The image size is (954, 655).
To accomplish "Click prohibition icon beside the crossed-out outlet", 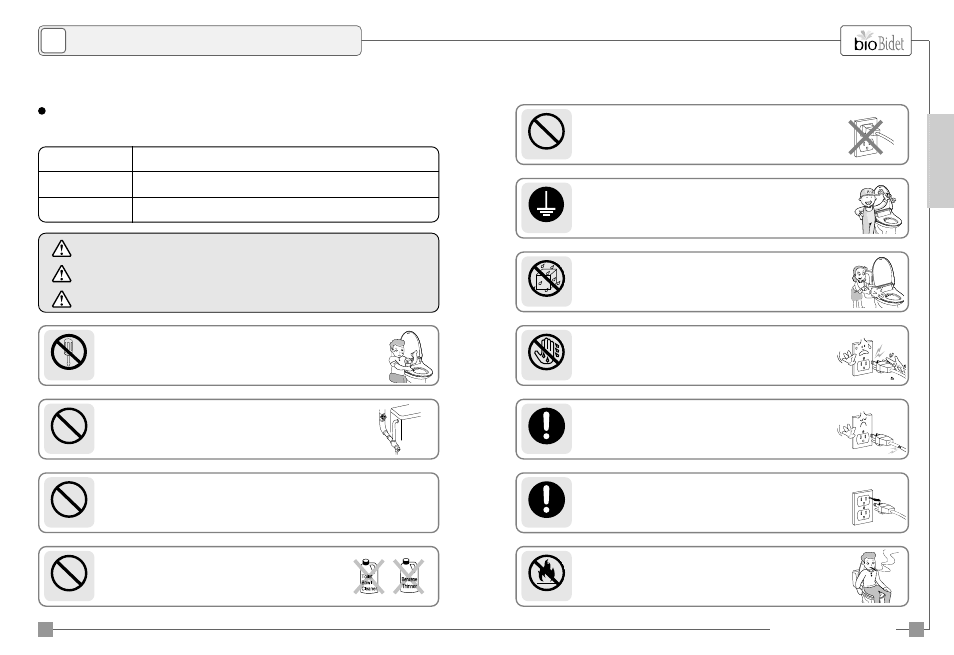I will click(x=546, y=131).
